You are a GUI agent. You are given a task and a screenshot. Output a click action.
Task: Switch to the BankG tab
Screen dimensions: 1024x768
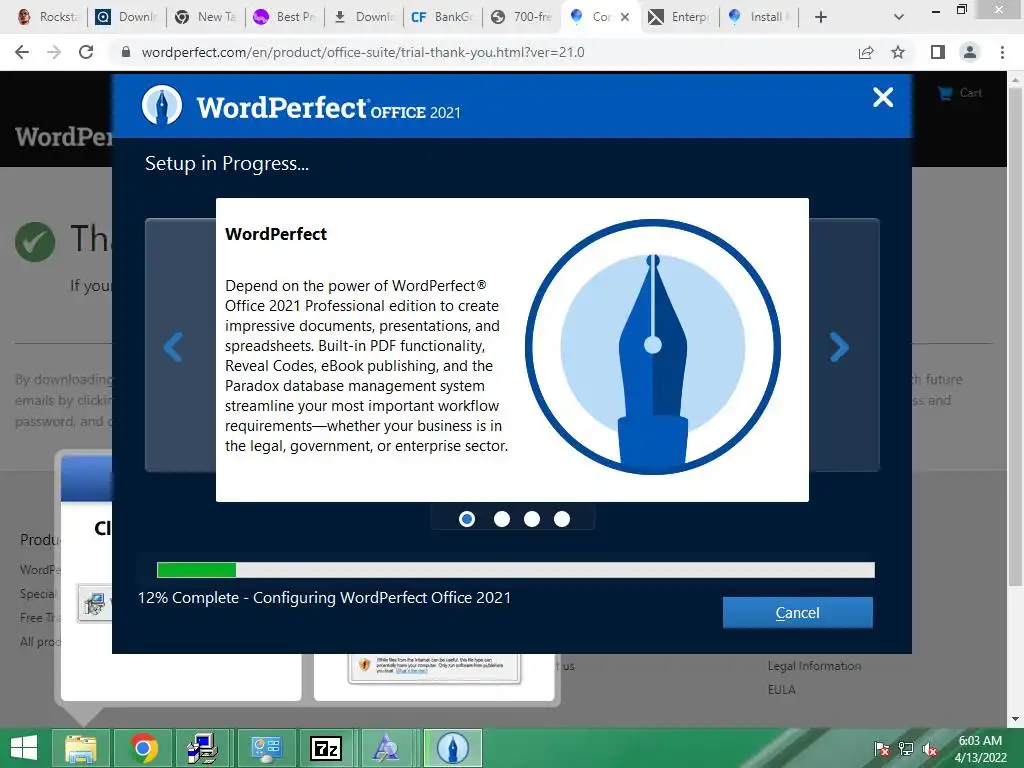(443, 17)
